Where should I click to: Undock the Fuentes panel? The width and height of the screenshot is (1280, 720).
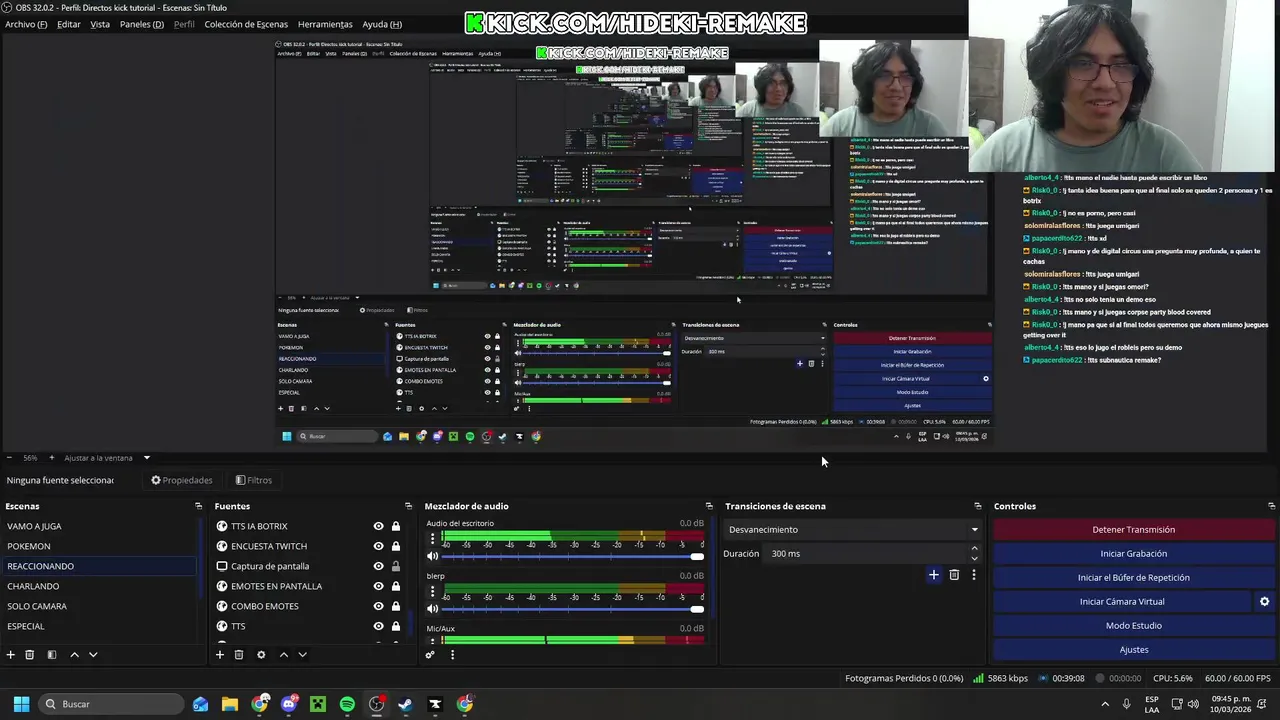point(408,506)
